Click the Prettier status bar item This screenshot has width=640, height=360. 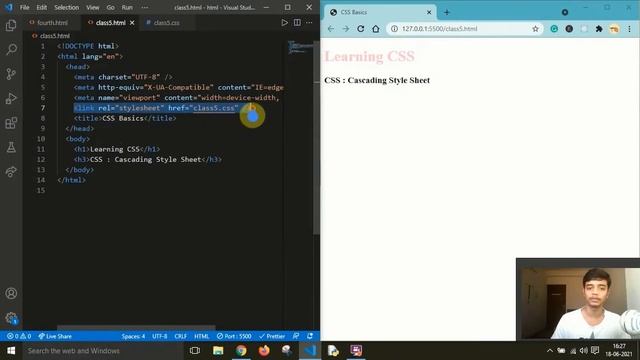tap(272, 336)
